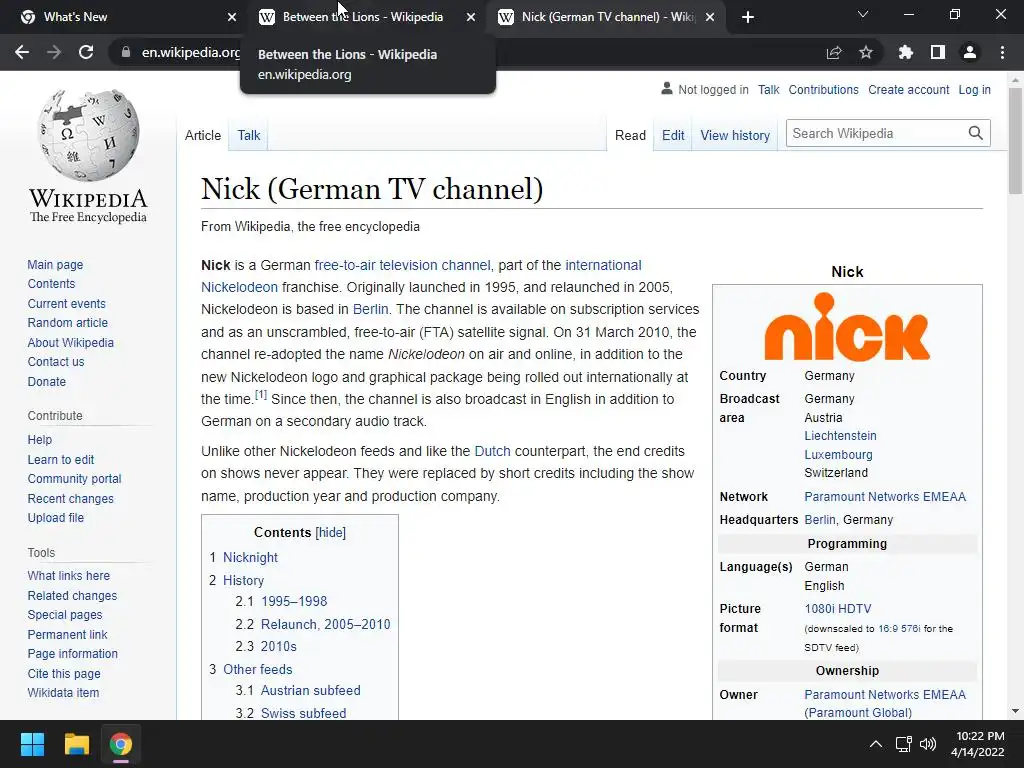
Task: Click the Wikipedia globe logo
Action: 88,135
